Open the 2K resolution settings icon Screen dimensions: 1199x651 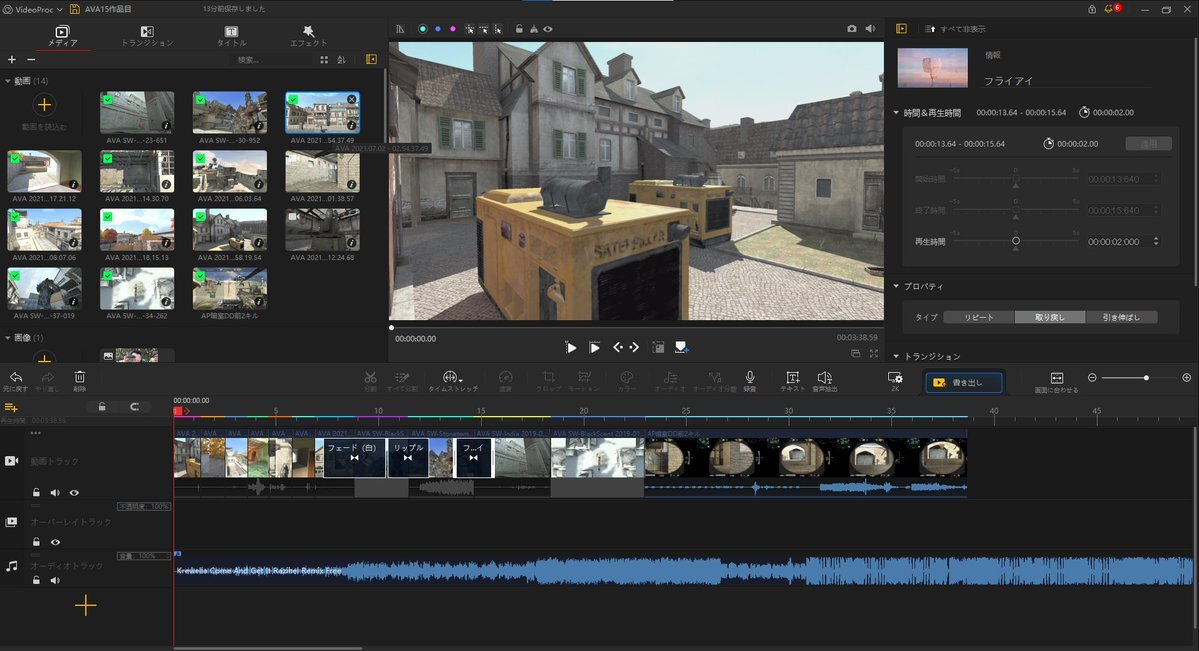895,380
